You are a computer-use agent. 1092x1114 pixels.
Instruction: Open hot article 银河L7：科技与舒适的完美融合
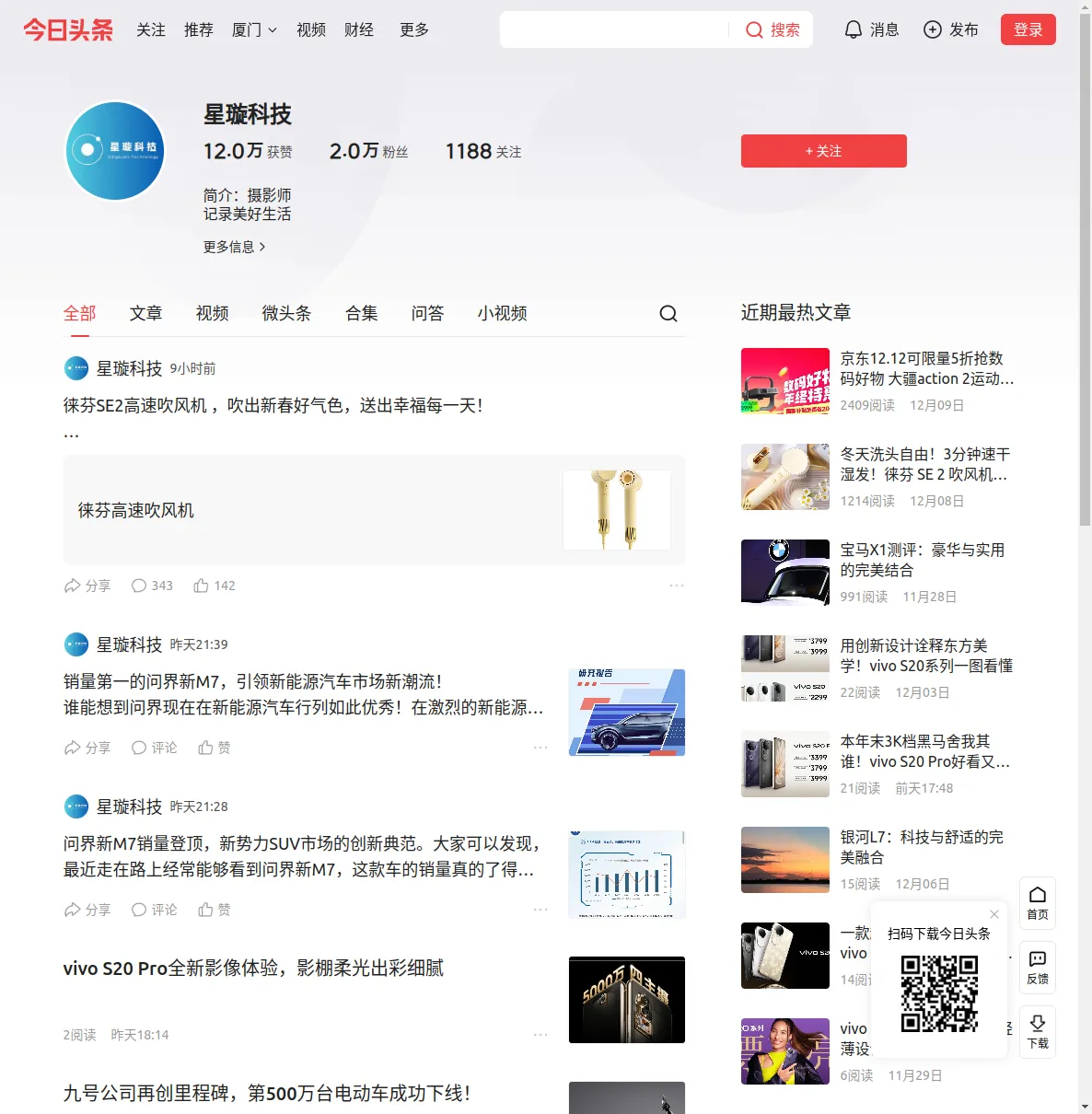(923, 847)
